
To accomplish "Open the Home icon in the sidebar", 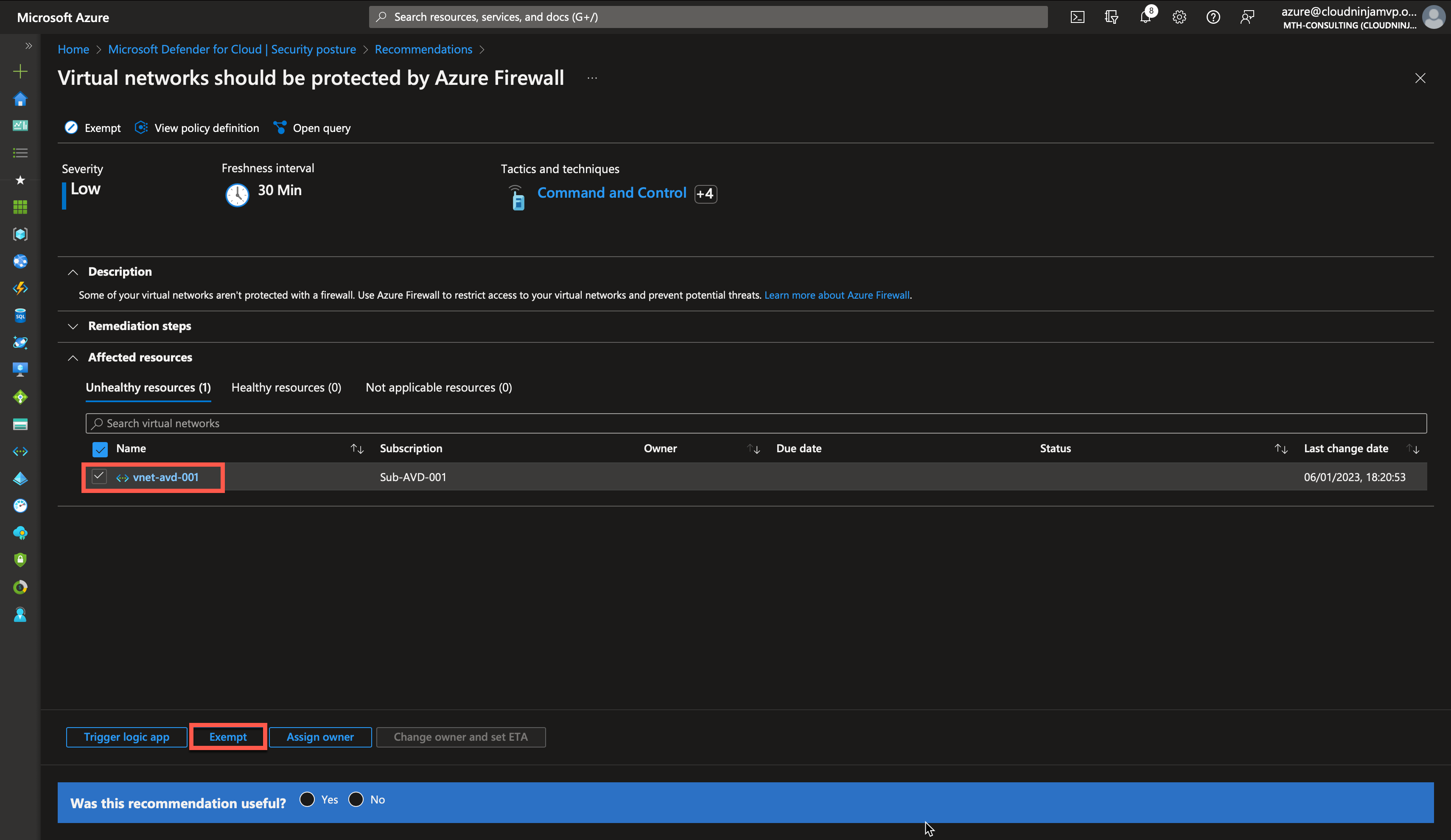I will [20, 99].
